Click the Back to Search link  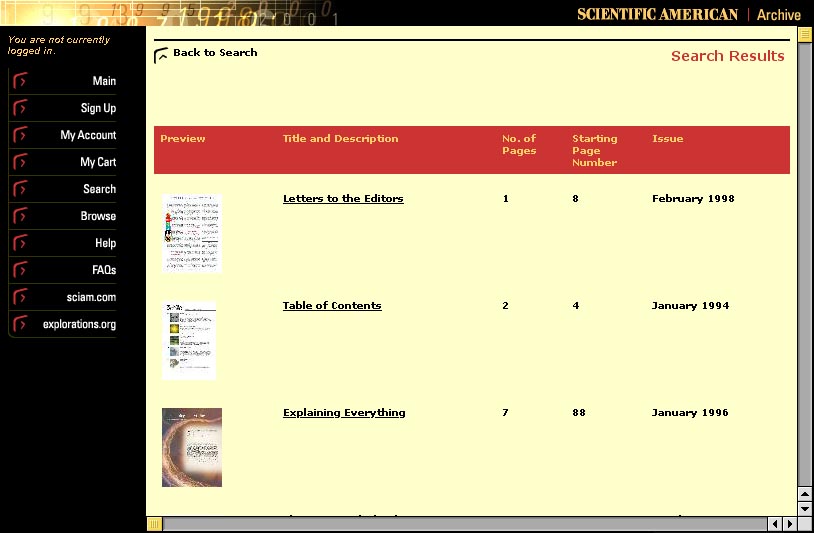(x=215, y=52)
